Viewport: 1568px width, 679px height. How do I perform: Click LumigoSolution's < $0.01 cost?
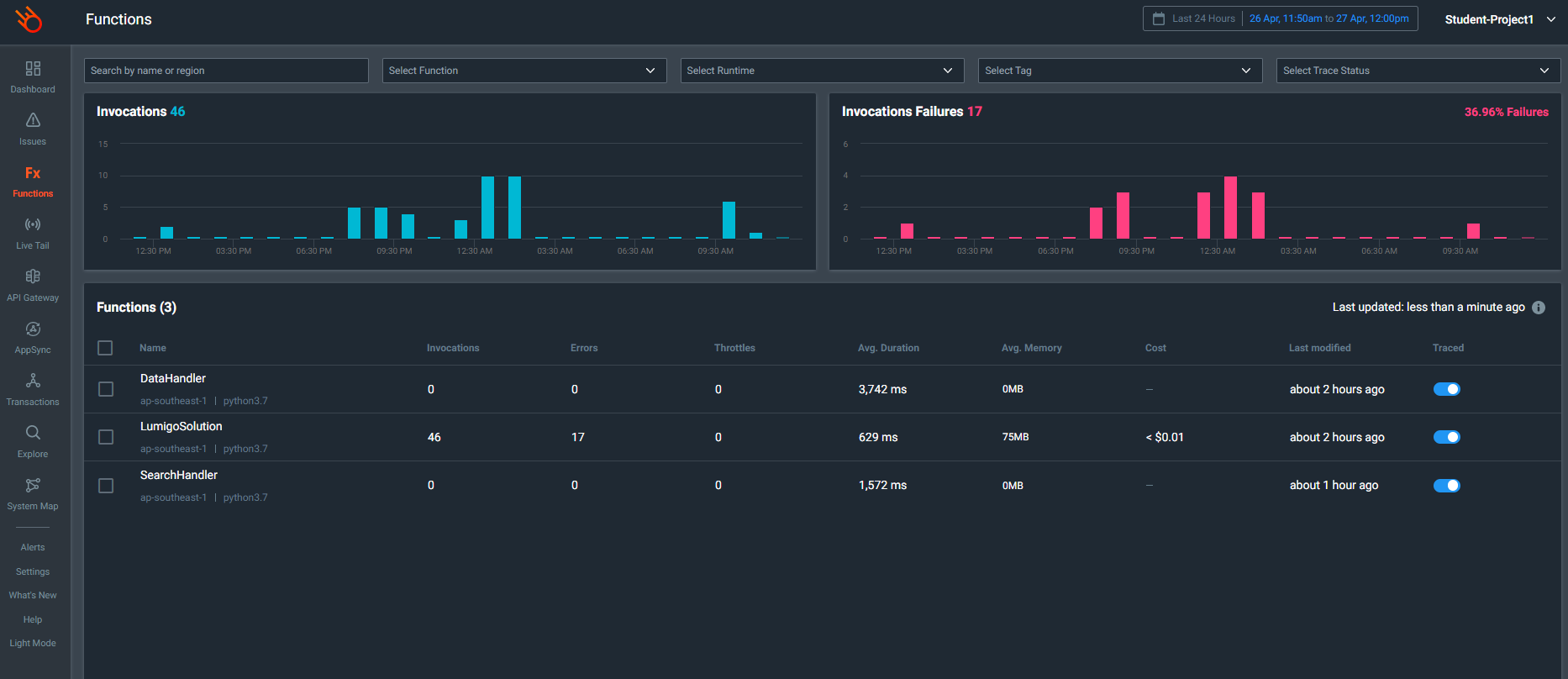click(x=1165, y=437)
